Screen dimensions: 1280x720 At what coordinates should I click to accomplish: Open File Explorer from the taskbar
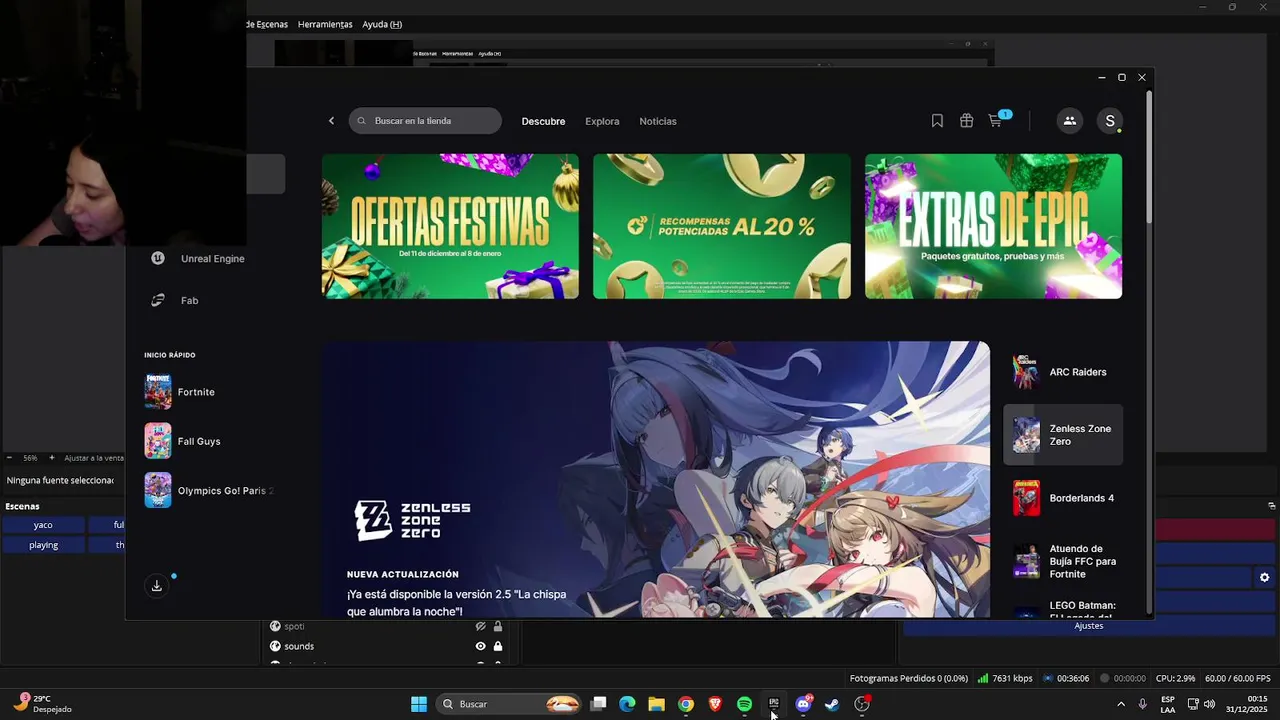tap(656, 704)
